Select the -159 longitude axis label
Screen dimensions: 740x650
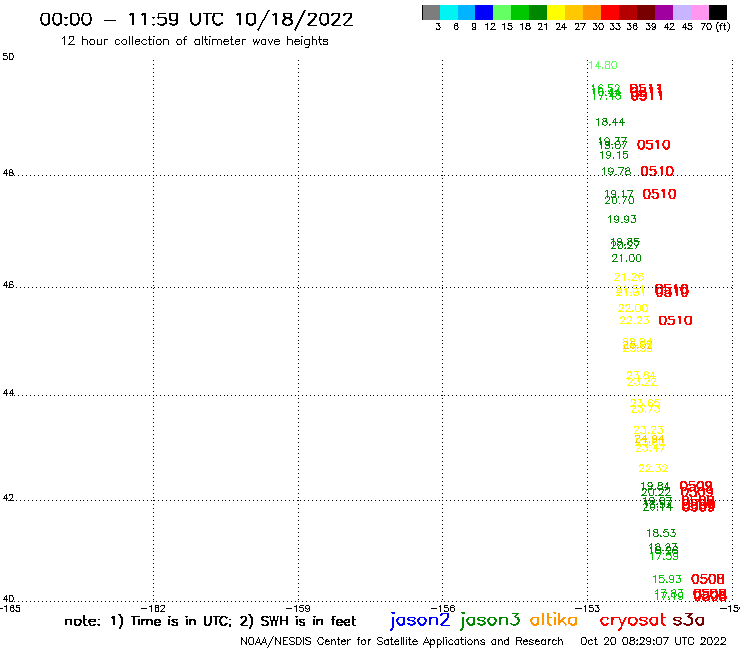tap(298, 608)
